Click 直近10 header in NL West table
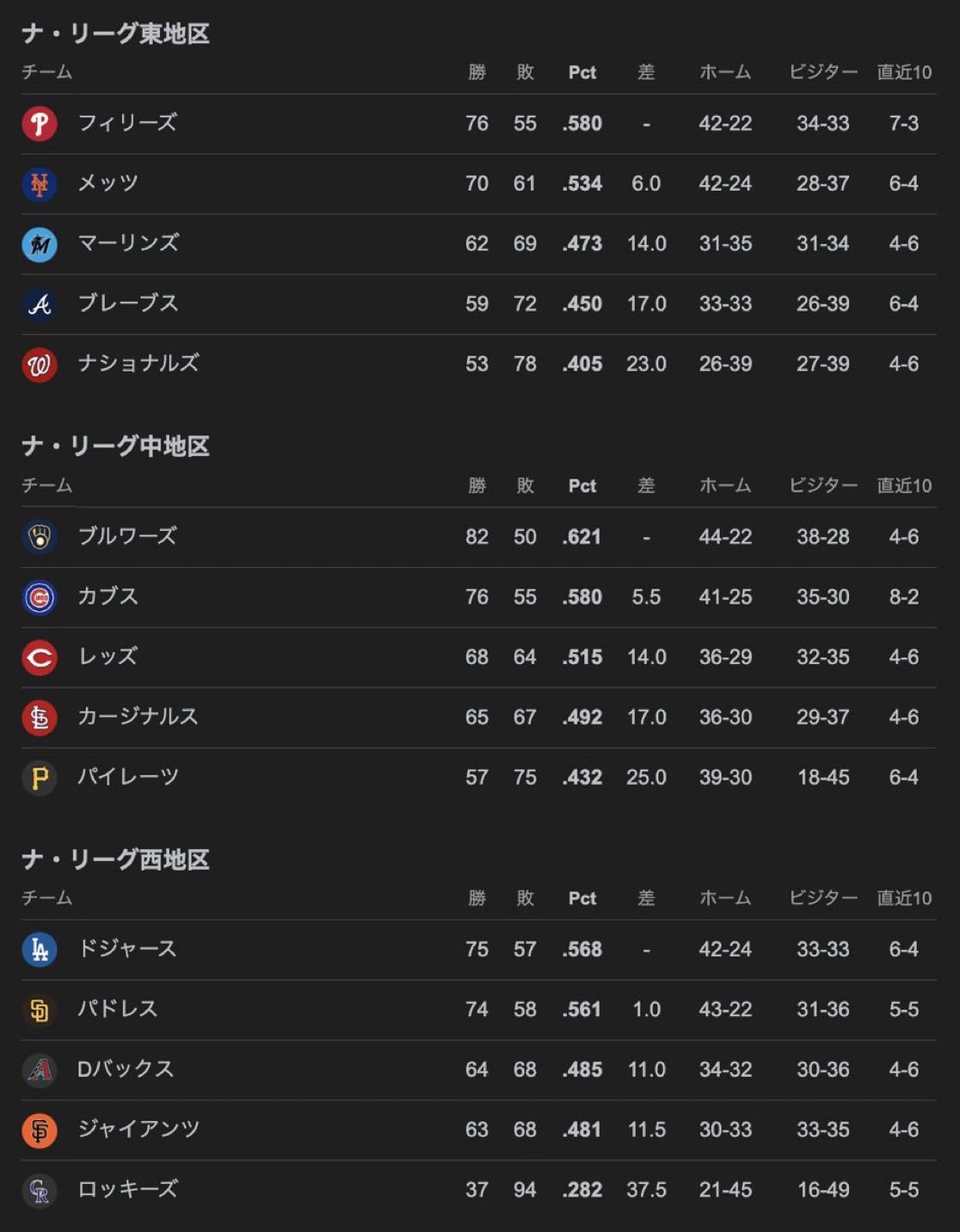This screenshot has height=1232, width=960. pyautogui.click(x=904, y=898)
